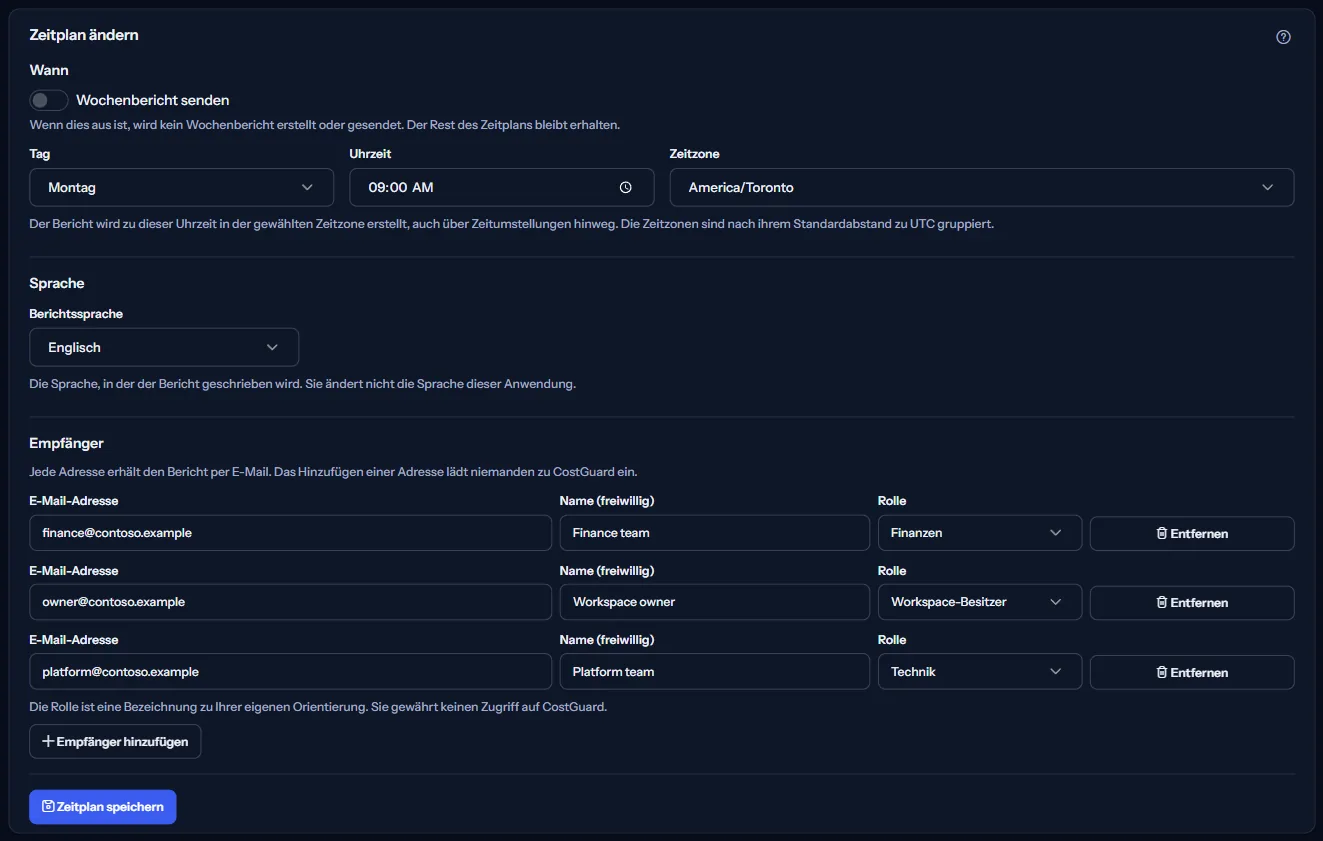Open the Zeitzone dropdown America/Toronto
The image size is (1323, 841).
click(x=982, y=187)
